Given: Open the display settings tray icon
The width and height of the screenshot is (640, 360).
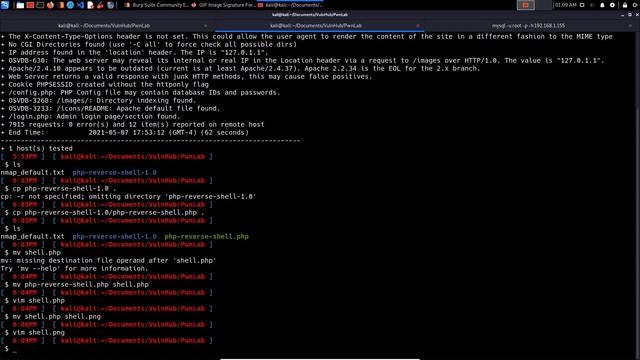Looking at the screenshot, I should (582, 5).
